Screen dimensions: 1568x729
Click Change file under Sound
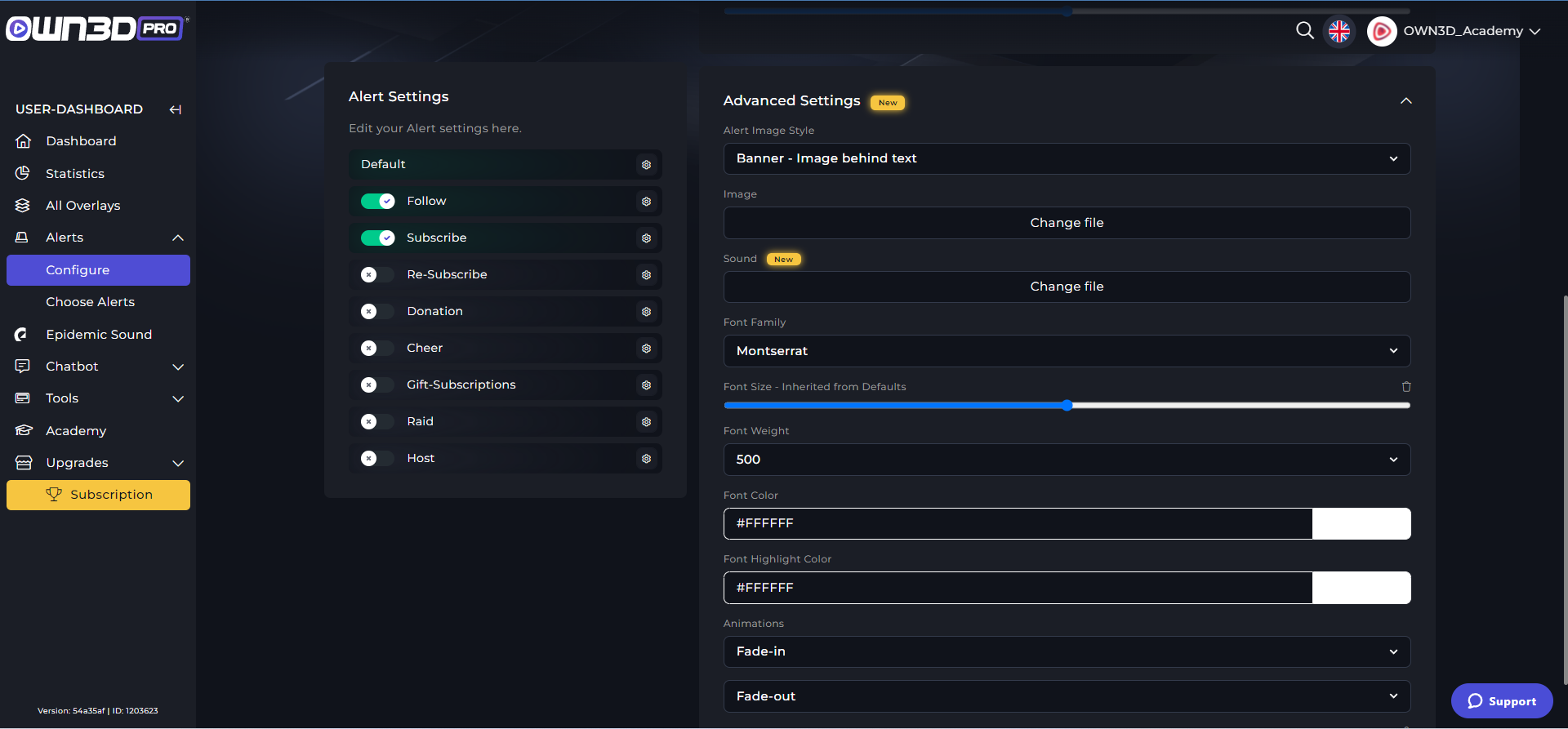click(1066, 287)
